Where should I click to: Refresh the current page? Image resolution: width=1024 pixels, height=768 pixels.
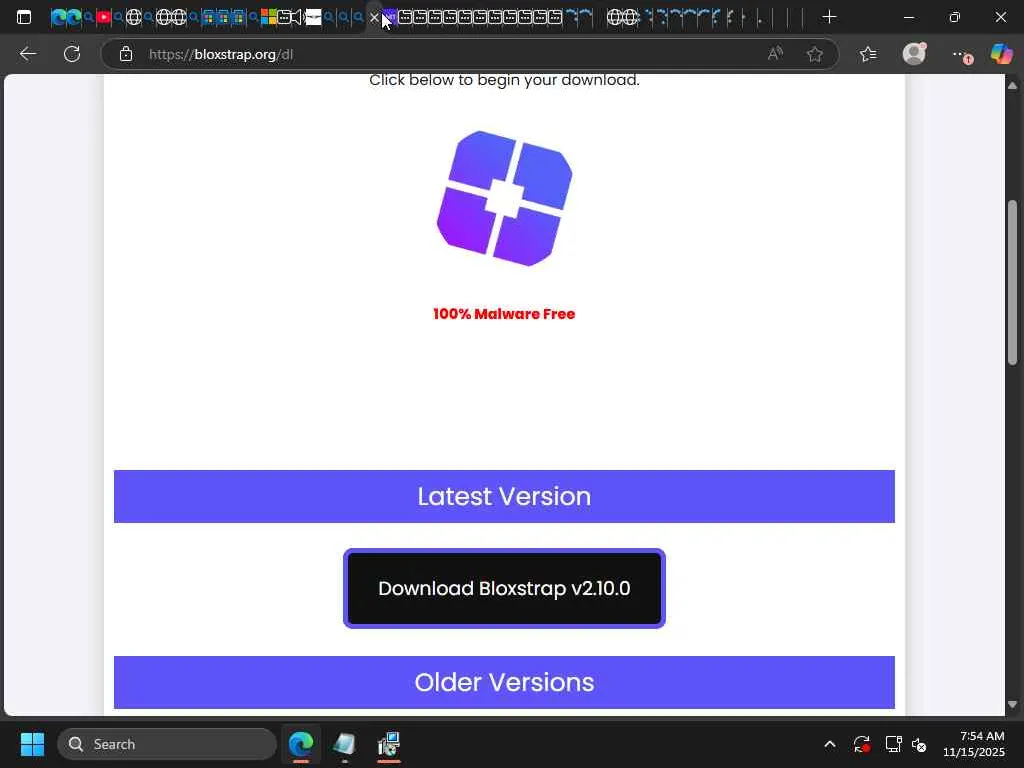(x=72, y=54)
